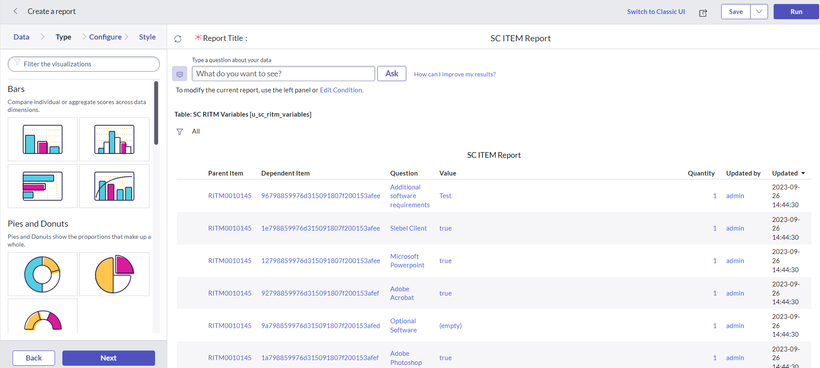Go to the Type step tab
Viewport: 820px width, 368px height.
point(63,37)
